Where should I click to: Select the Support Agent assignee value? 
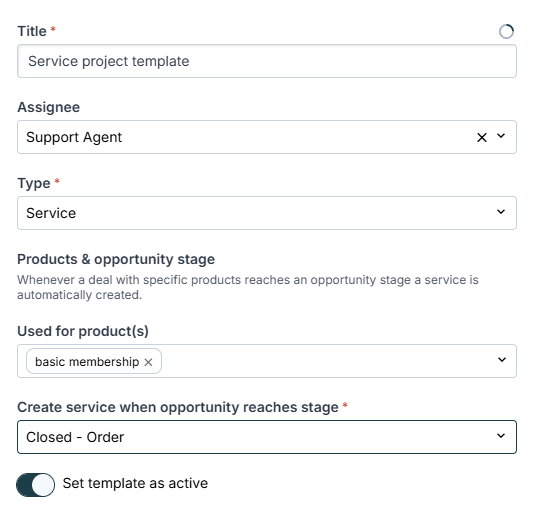point(74,137)
